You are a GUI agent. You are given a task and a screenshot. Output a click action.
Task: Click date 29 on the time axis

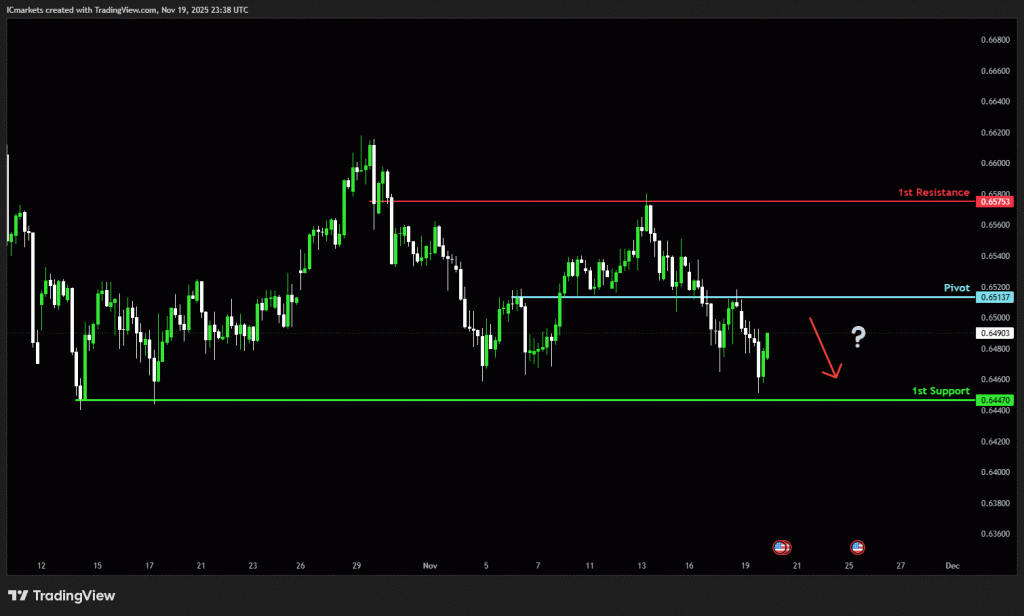tap(356, 566)
